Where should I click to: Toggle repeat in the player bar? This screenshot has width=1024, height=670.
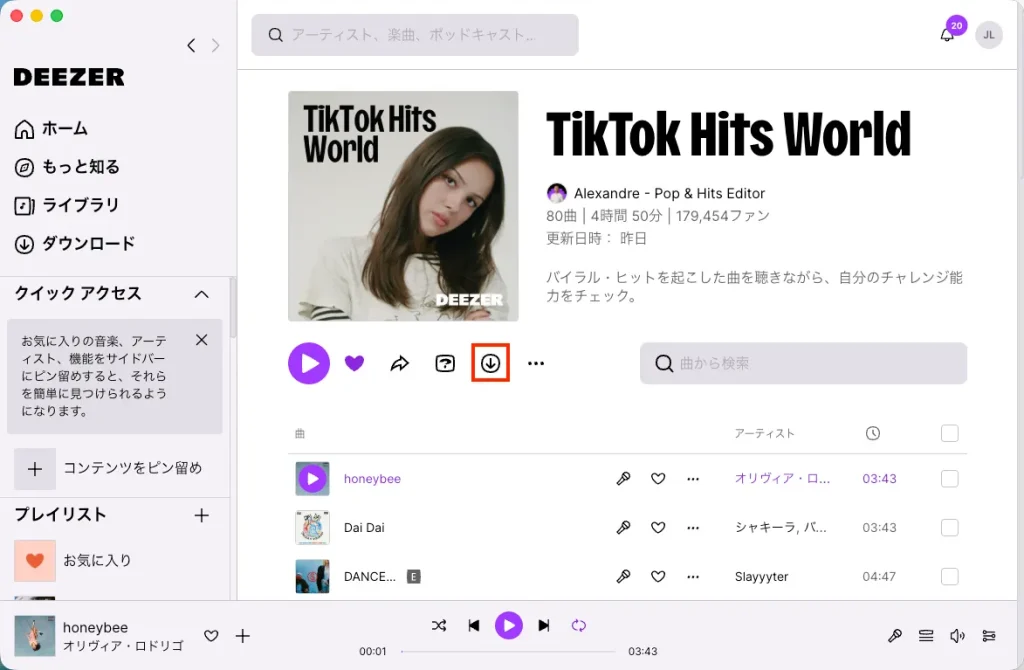[579, 626]
